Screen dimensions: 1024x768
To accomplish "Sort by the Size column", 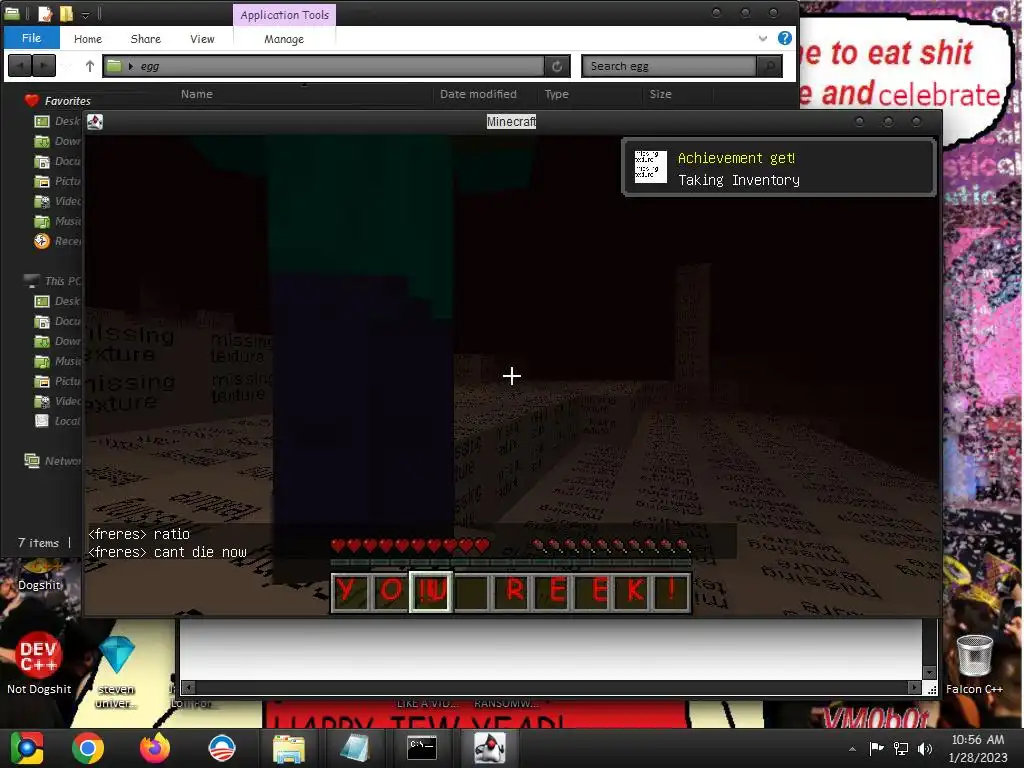I will coord(660,94).
